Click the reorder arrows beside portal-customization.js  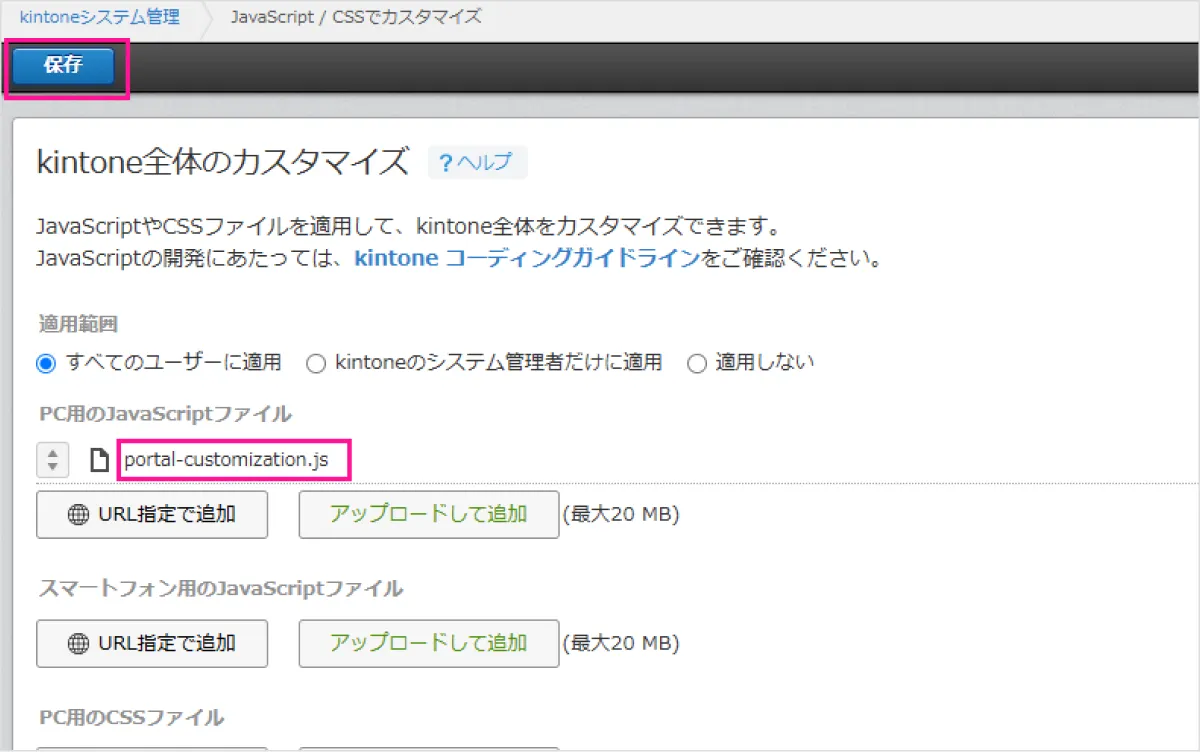pos(52,460)
